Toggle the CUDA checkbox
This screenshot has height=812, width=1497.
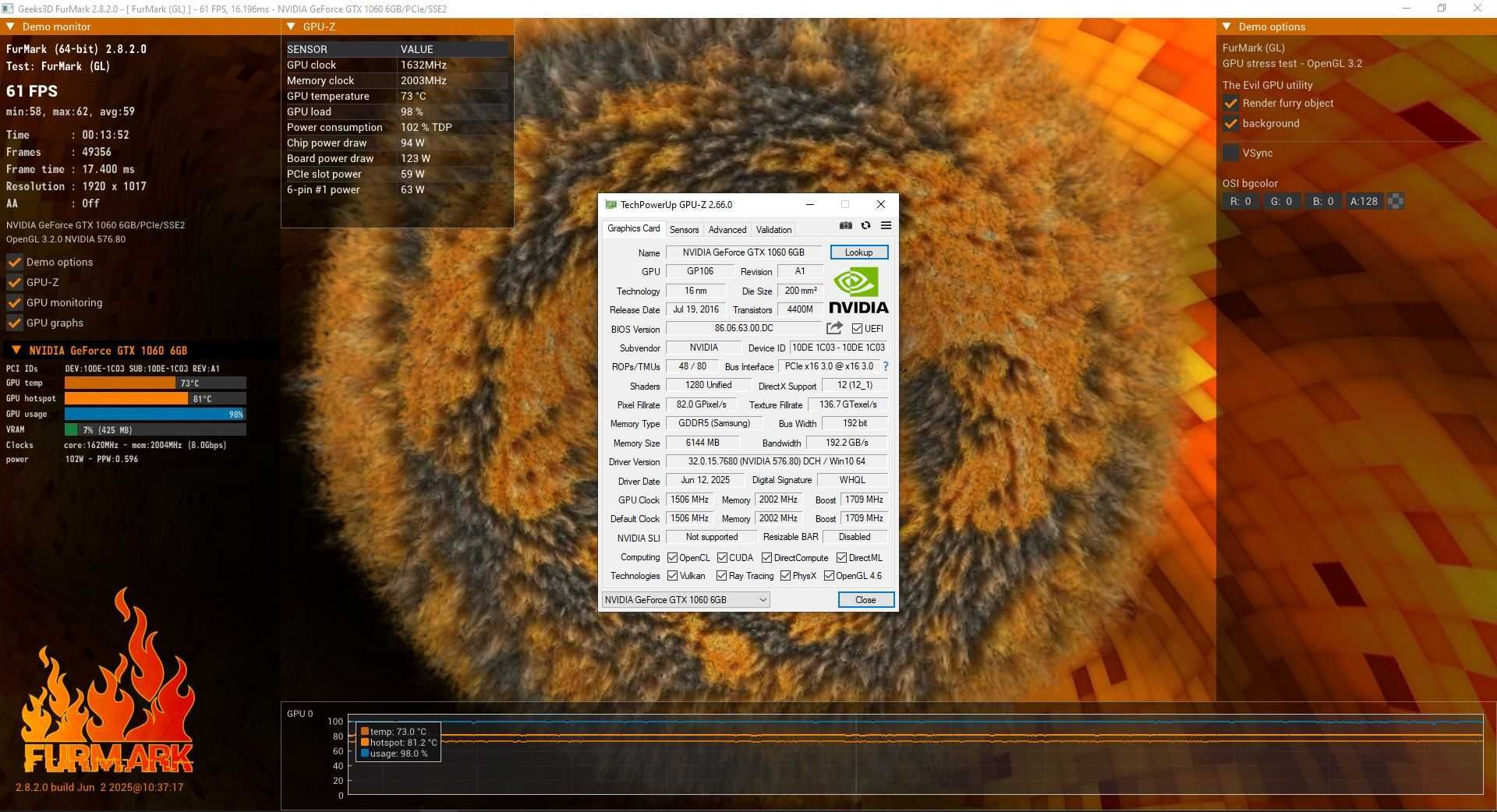722,558
